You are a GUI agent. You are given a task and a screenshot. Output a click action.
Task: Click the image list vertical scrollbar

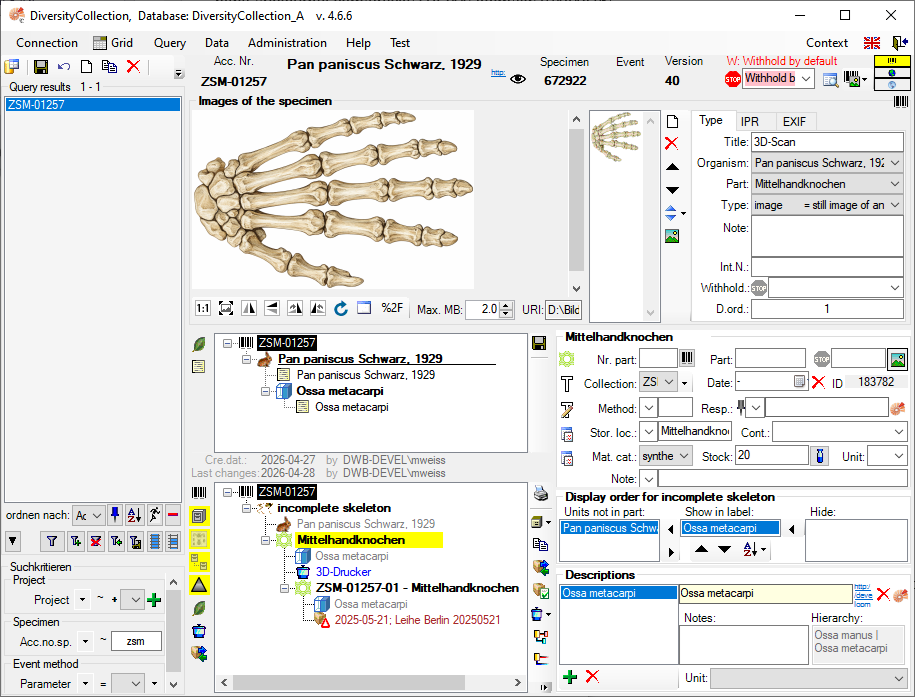(652, 215)
